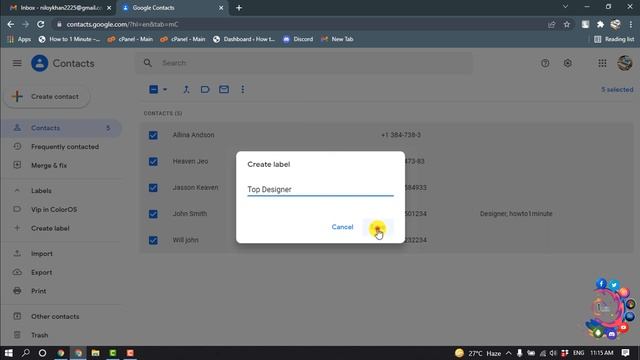Click the 27°C Haze weather widget

478,353
